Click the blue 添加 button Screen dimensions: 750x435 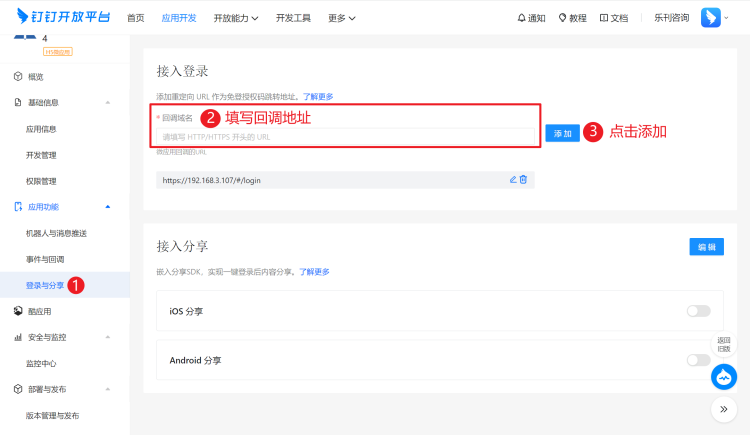562,133
